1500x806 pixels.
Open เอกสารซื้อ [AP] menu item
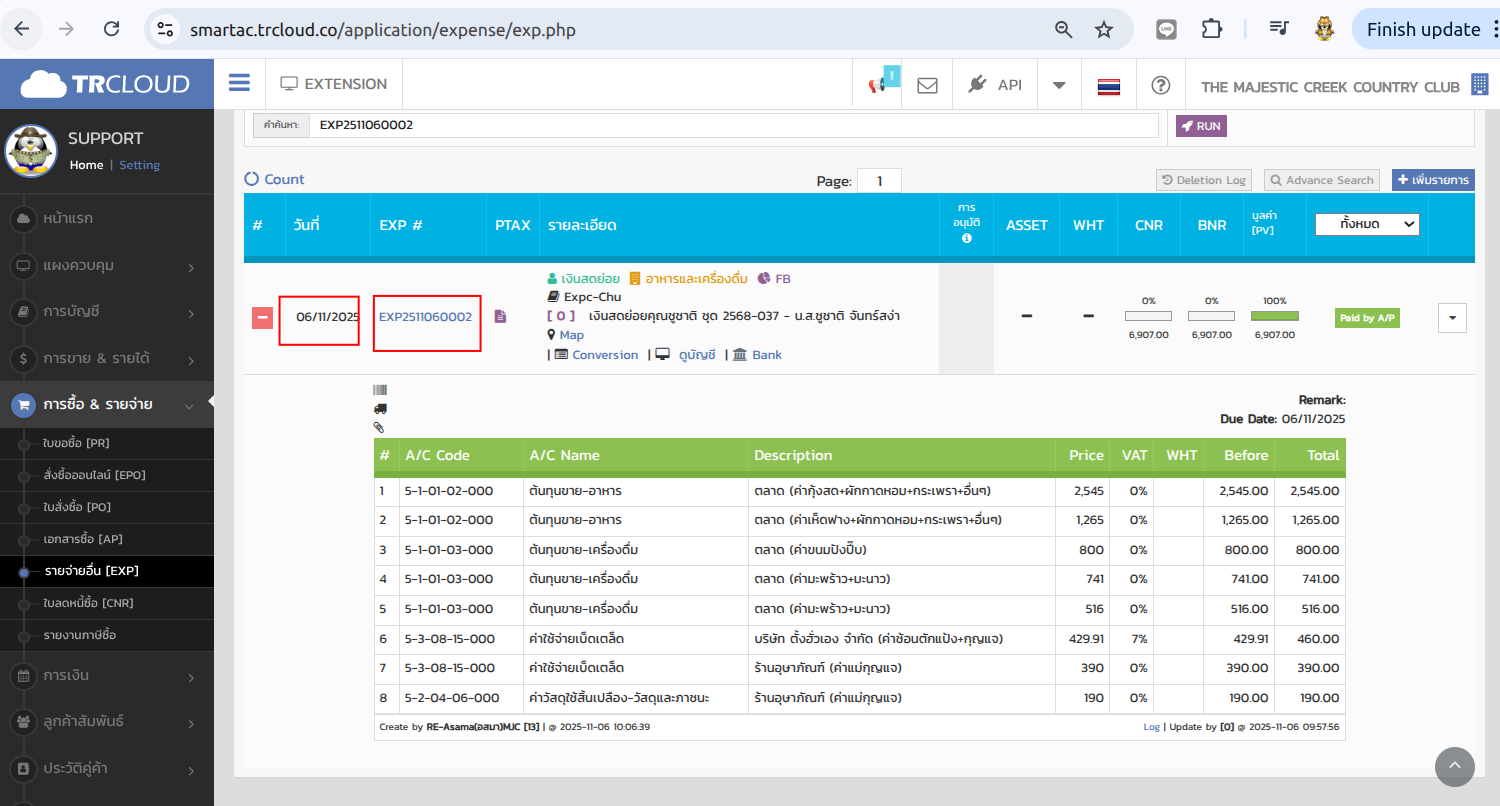(83, 539)
